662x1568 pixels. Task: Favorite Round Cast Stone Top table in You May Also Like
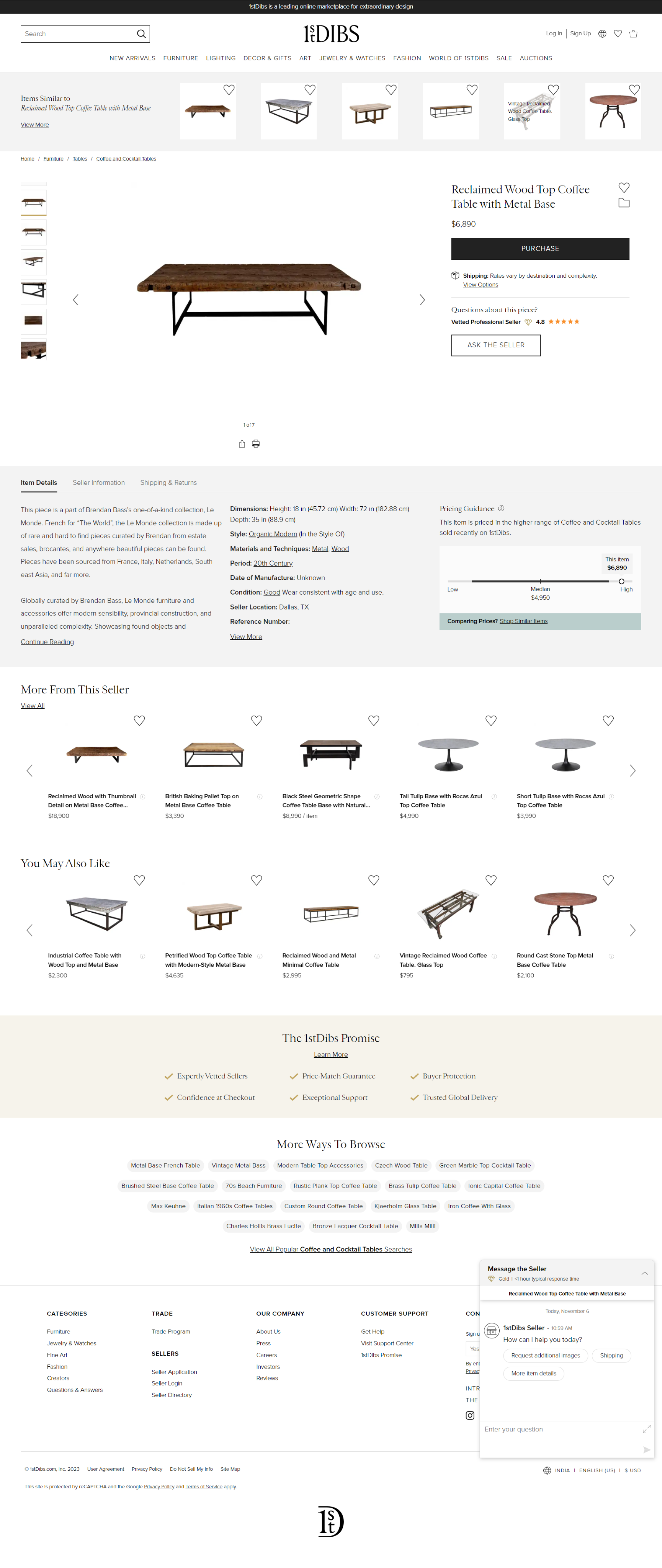click(x=608, y=880)
